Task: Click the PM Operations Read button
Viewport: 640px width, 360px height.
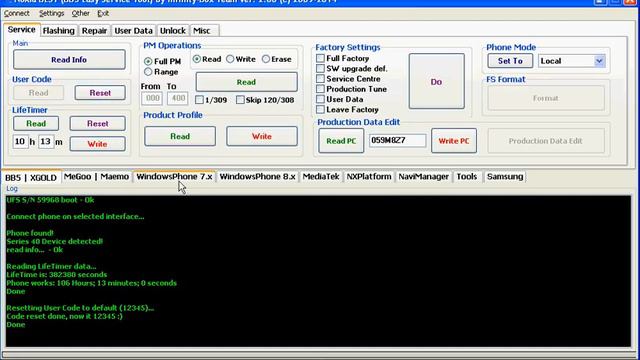Action: point(247,82)
